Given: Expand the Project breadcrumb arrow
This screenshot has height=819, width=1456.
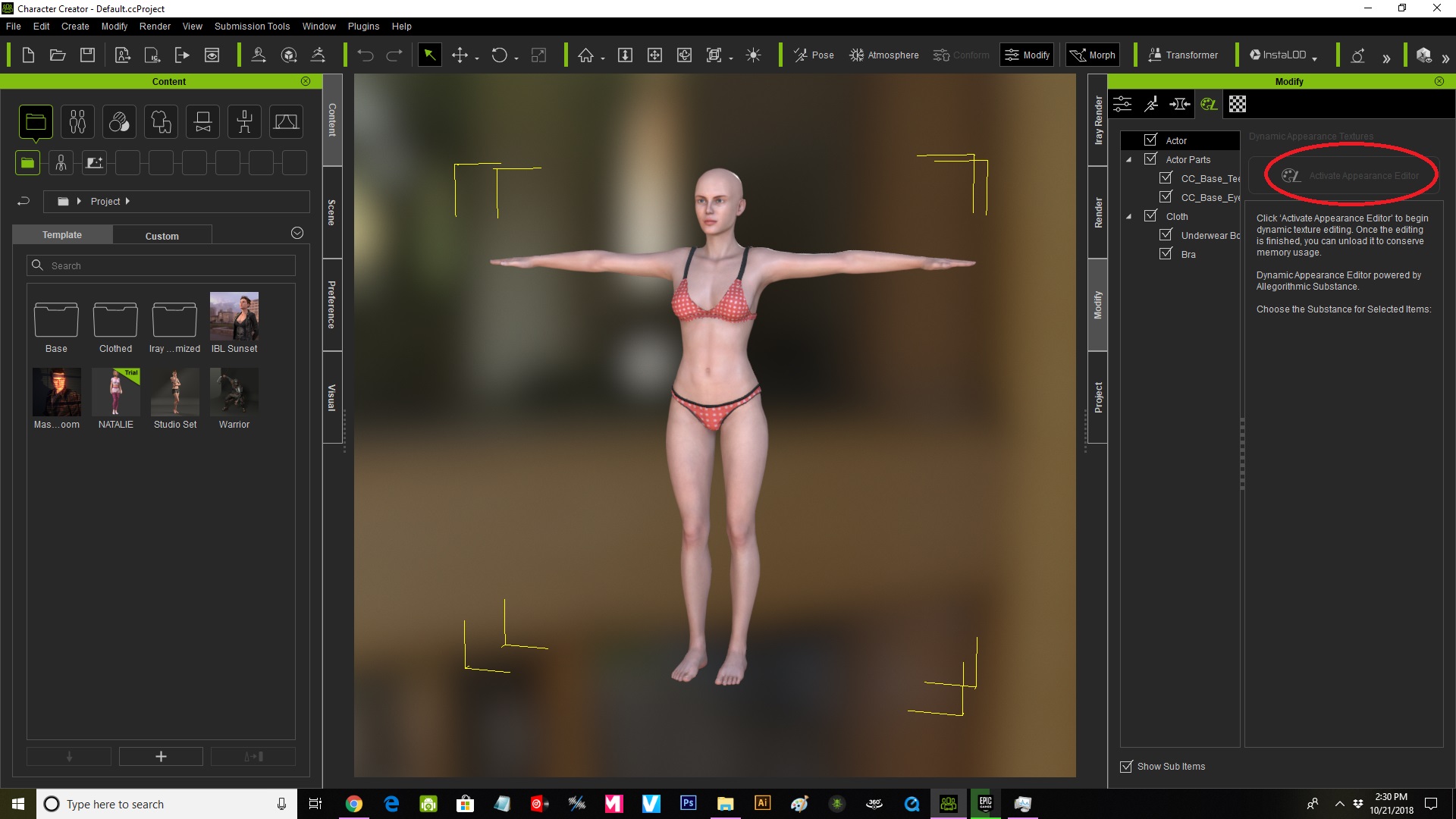Looking at the screenshot, I should [127, 202].
